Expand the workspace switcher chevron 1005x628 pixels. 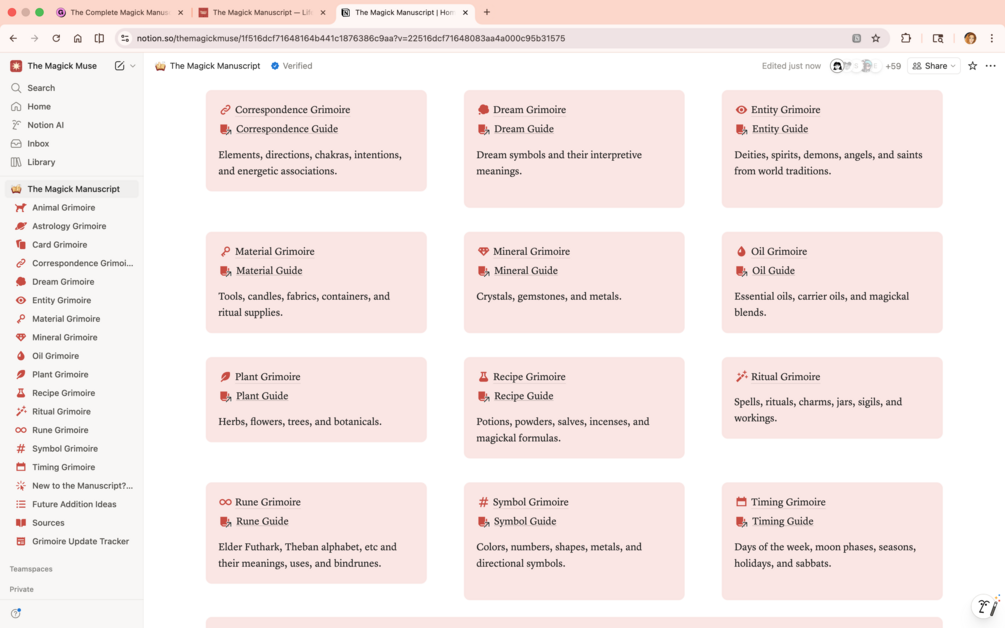(133, 65)
